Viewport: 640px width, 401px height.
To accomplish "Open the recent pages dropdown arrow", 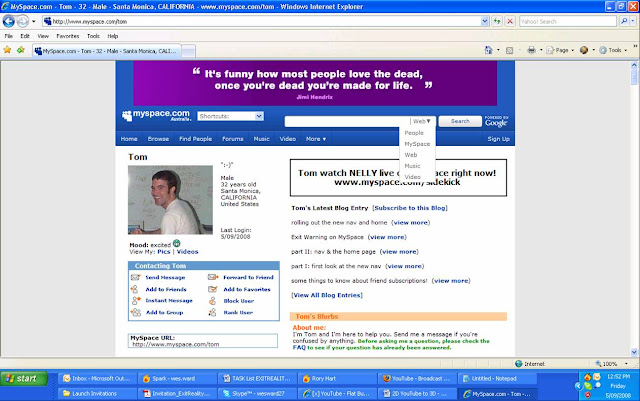I will click(x=34, y=21).
